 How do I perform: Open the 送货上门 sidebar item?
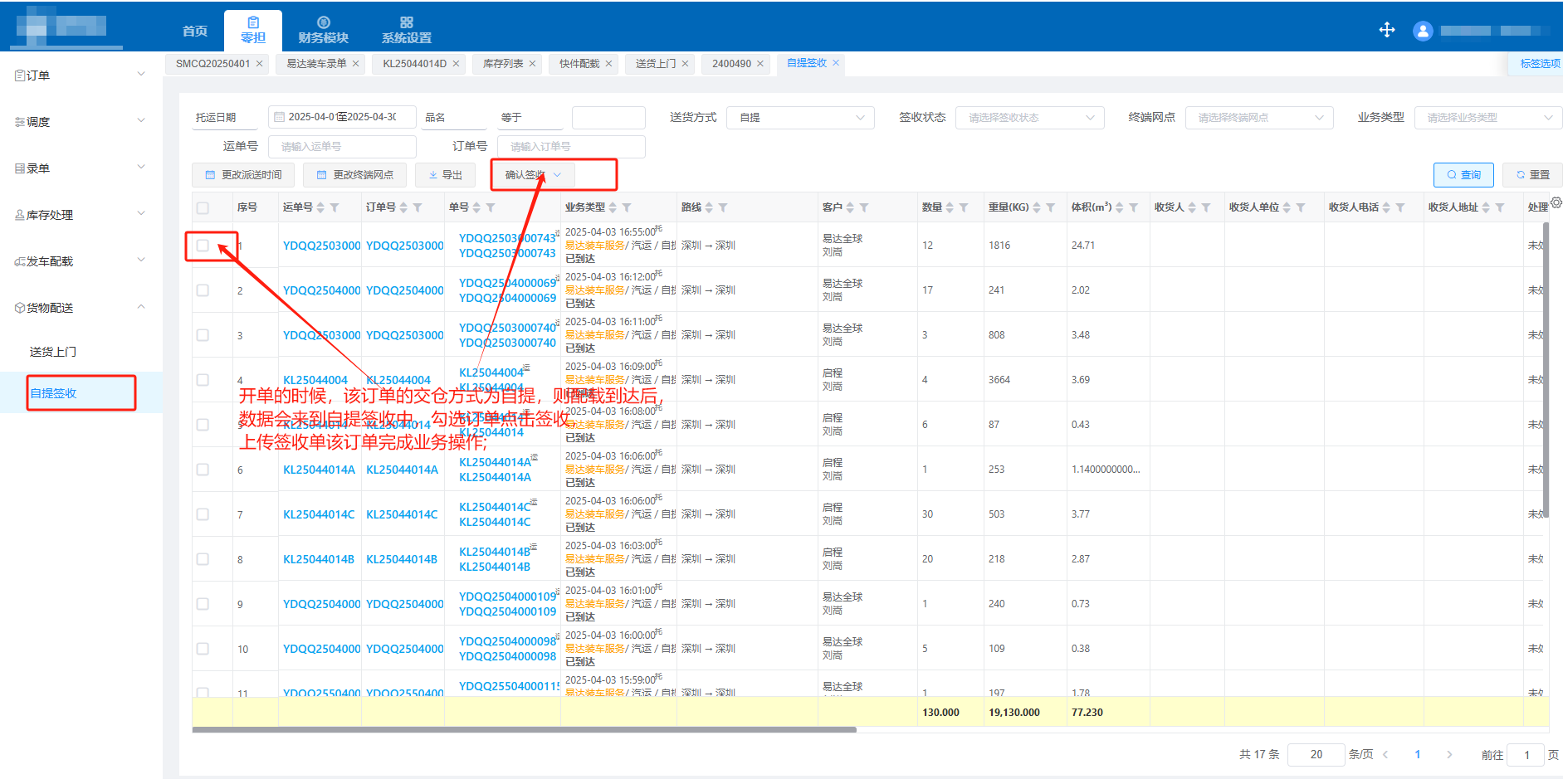tap(53, 352)
